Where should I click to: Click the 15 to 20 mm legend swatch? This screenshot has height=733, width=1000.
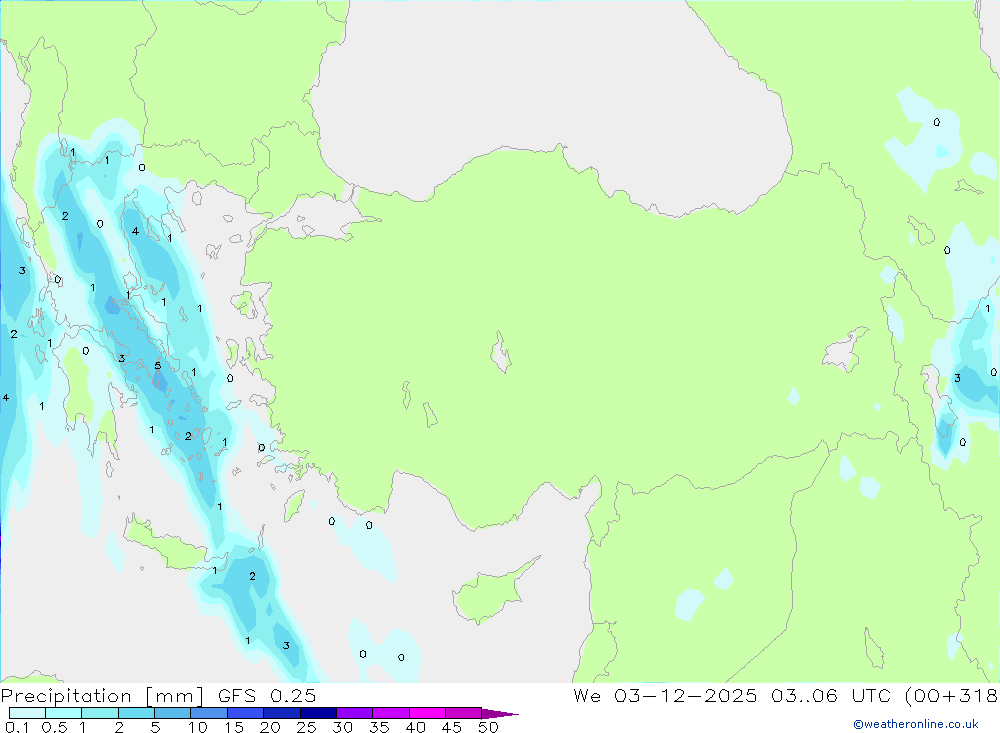246,713
